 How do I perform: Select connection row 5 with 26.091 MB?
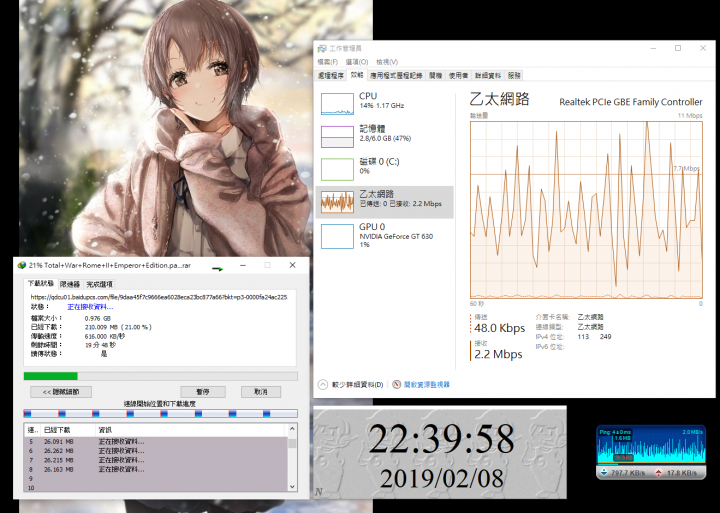point(156,442)
